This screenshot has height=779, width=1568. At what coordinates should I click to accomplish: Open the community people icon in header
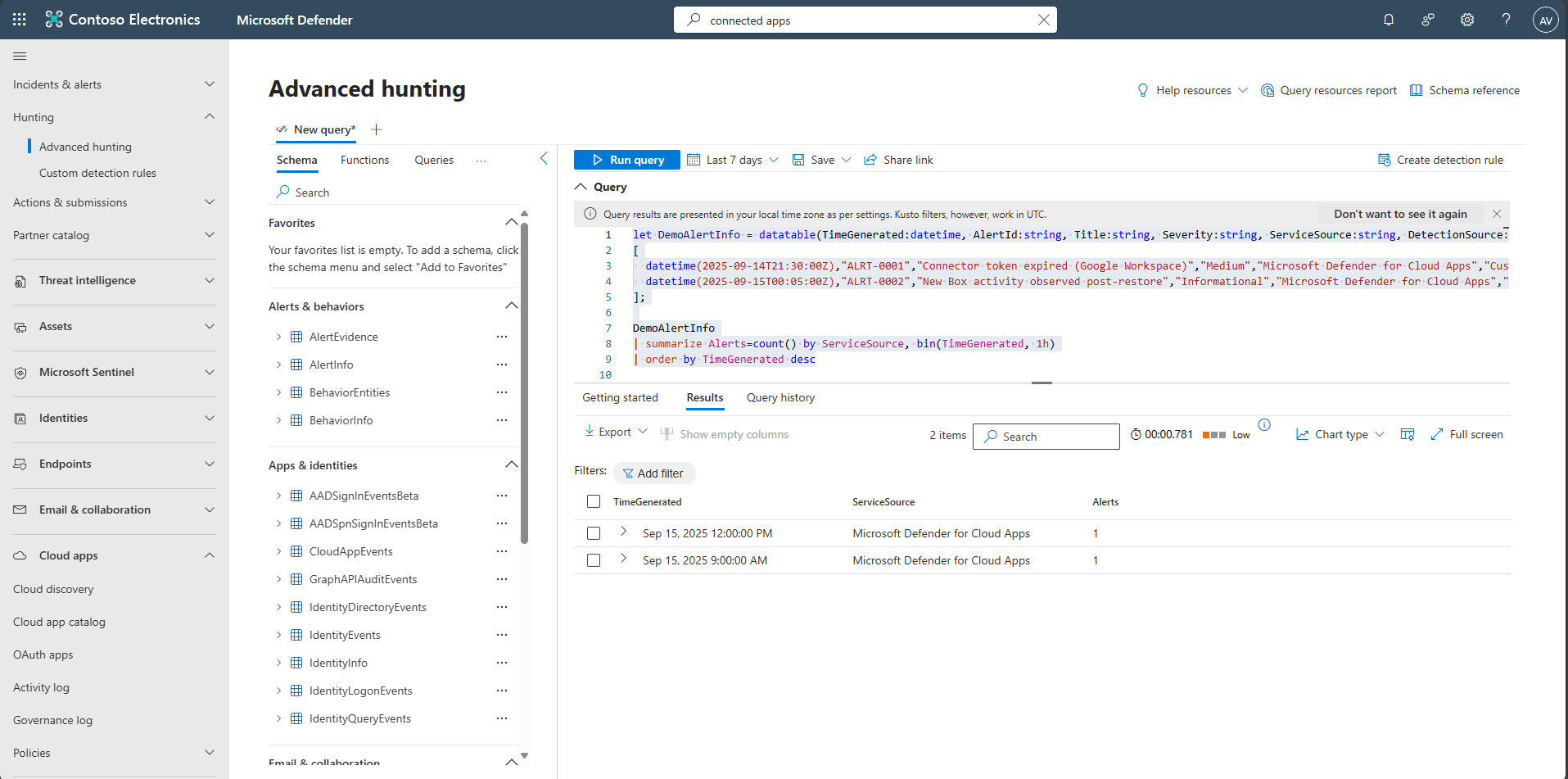pos(1428,20)
